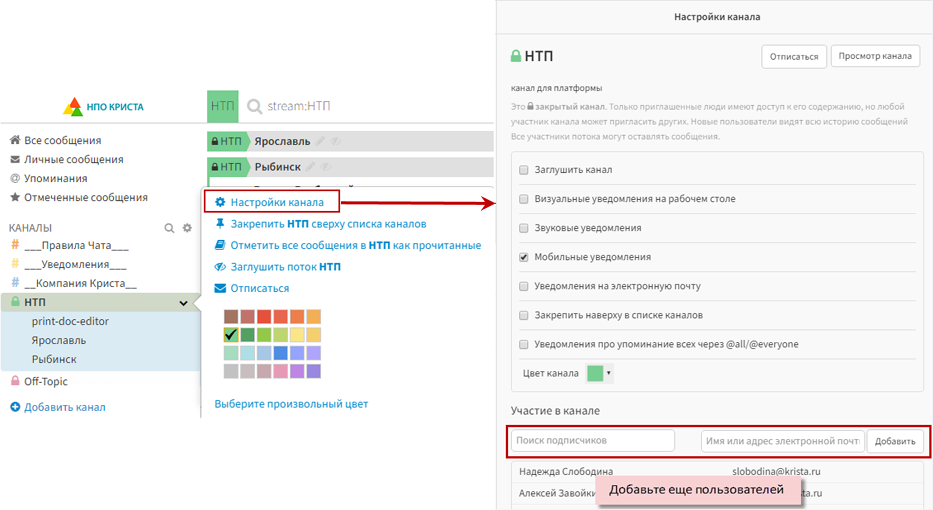Click the plus icon beside Добавить канал
Screen dimensions: 933x510
(x=15, y=407)
